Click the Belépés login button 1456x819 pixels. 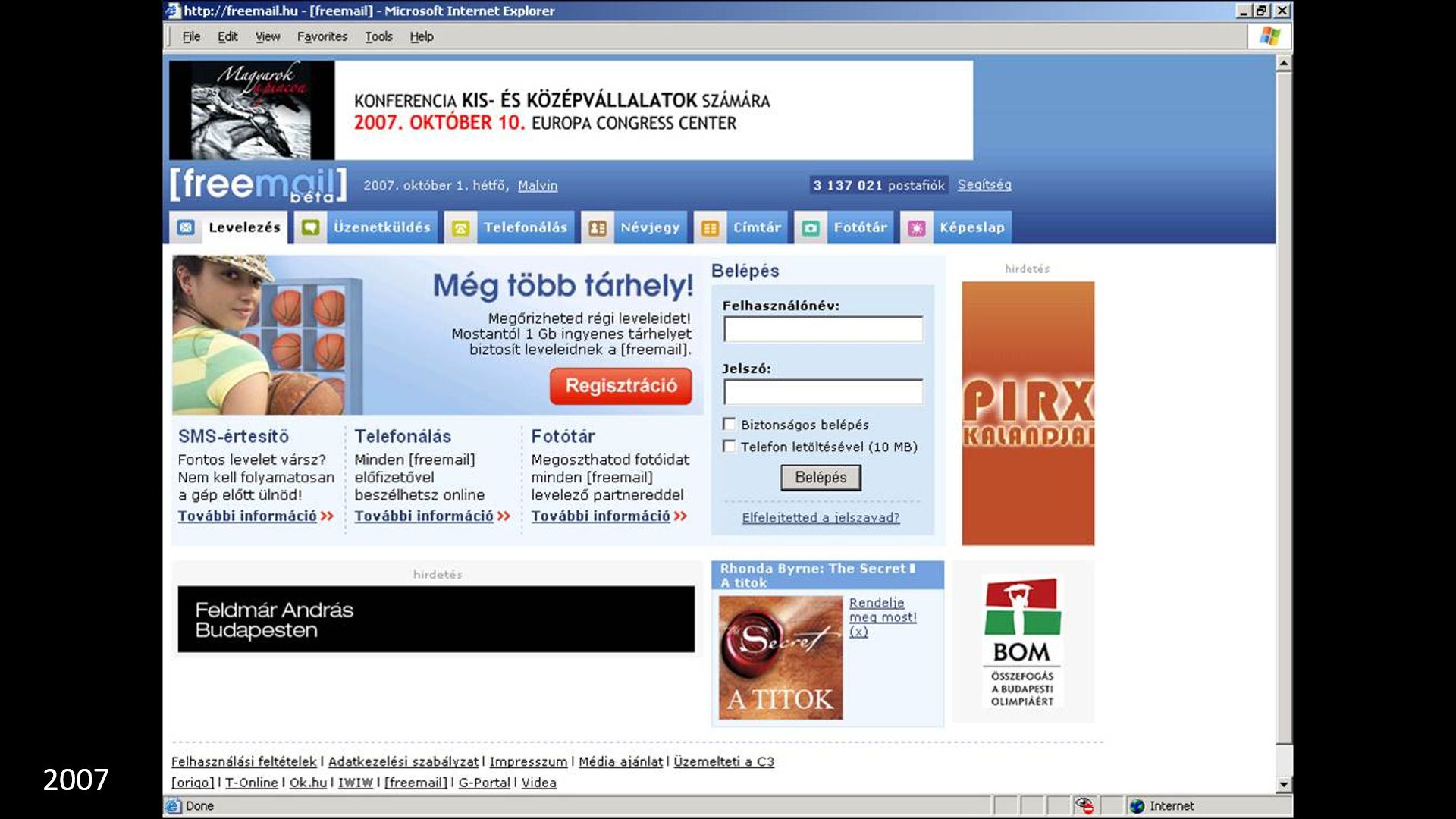(821, 478)
